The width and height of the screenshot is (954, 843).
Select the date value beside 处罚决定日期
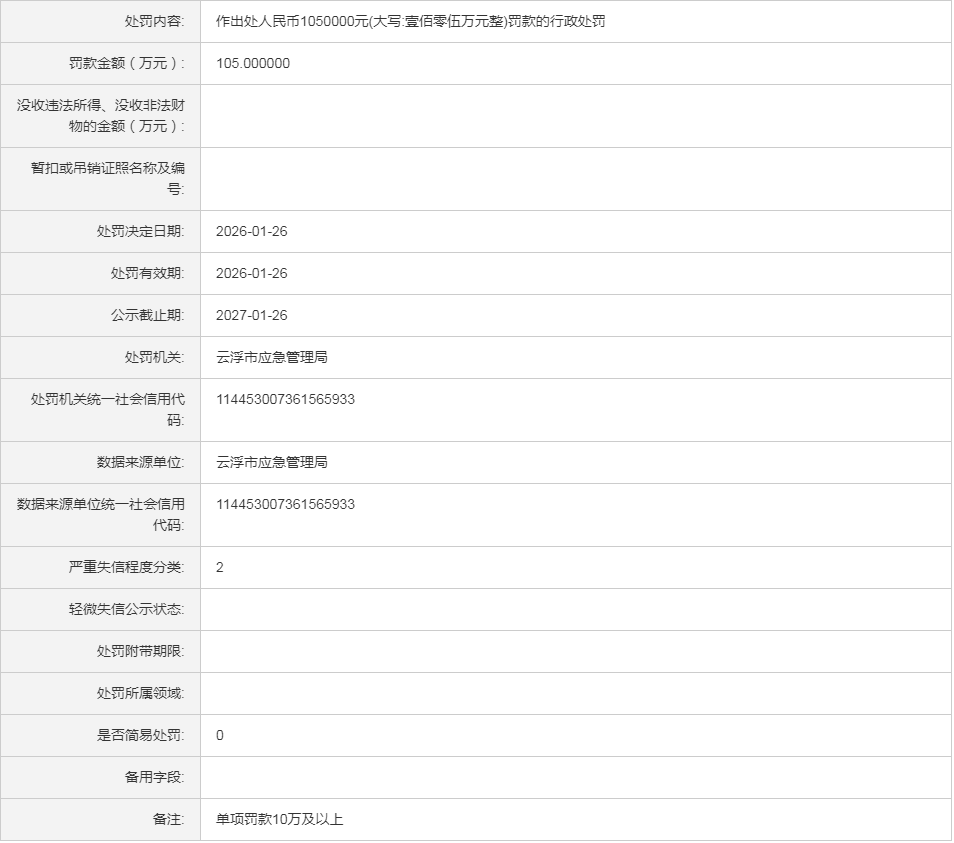252,231
